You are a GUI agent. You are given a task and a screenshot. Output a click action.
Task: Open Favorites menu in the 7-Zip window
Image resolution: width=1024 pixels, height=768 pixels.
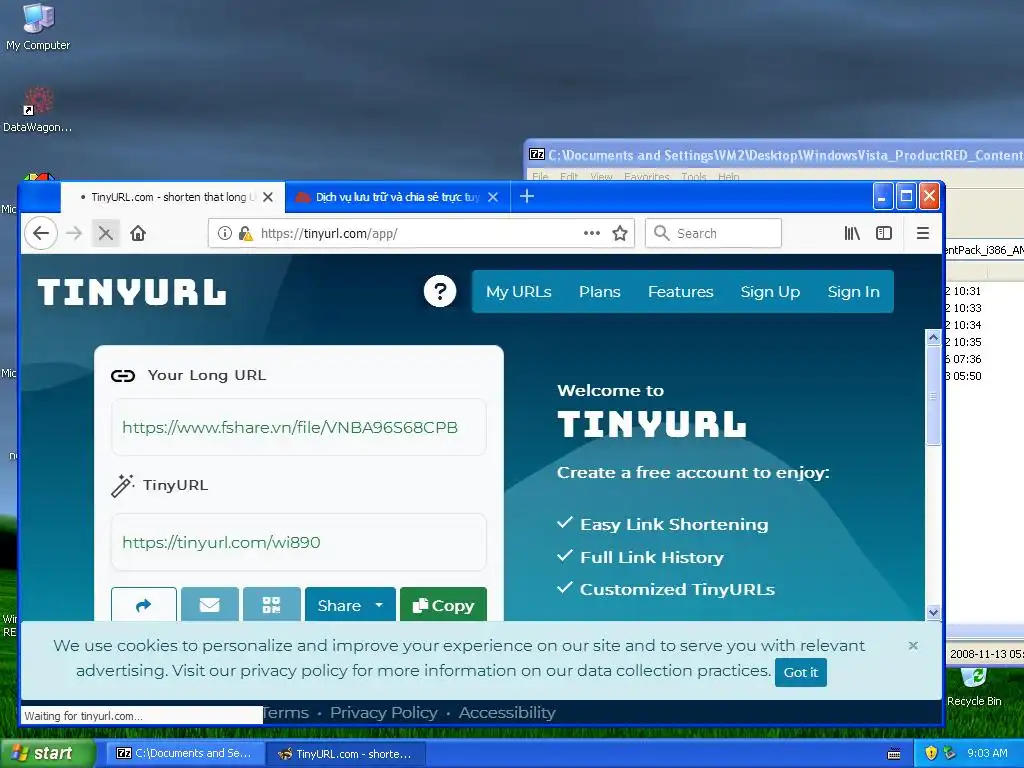click(647, 177)
